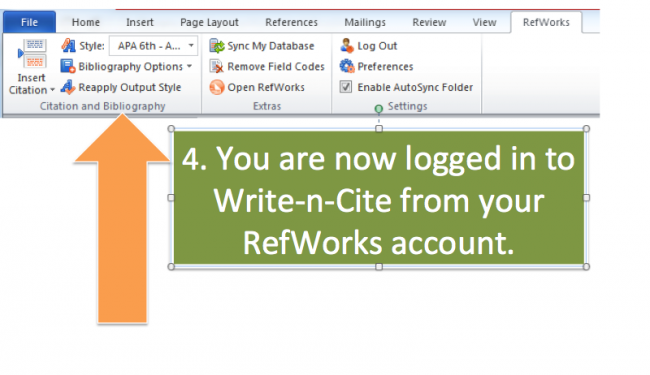This screenshot has width=650, height=375.
Task: Go to the References tab
Action: coord(291,22)
